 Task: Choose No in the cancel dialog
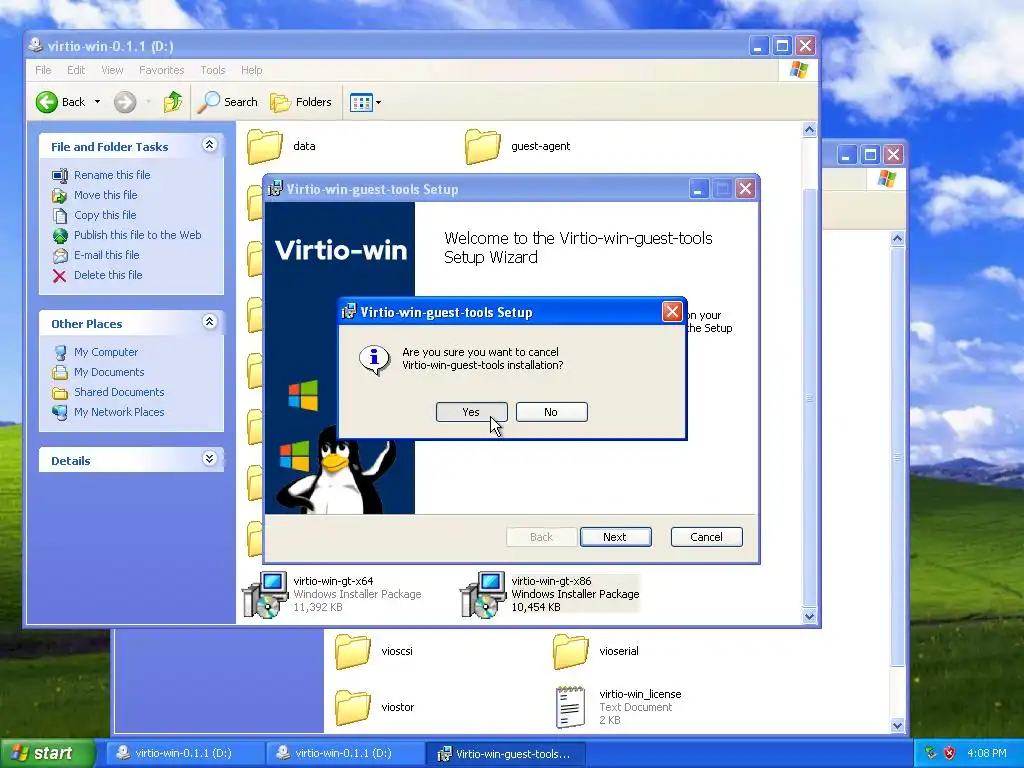(551, 412)
